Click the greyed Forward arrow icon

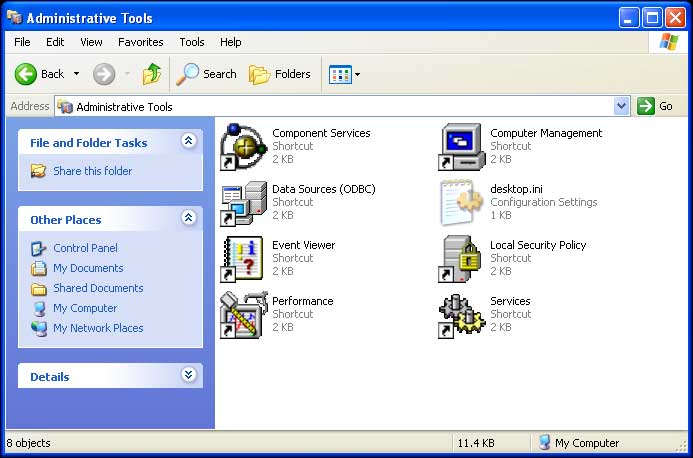pyautogui.click(x=104, y=74)
